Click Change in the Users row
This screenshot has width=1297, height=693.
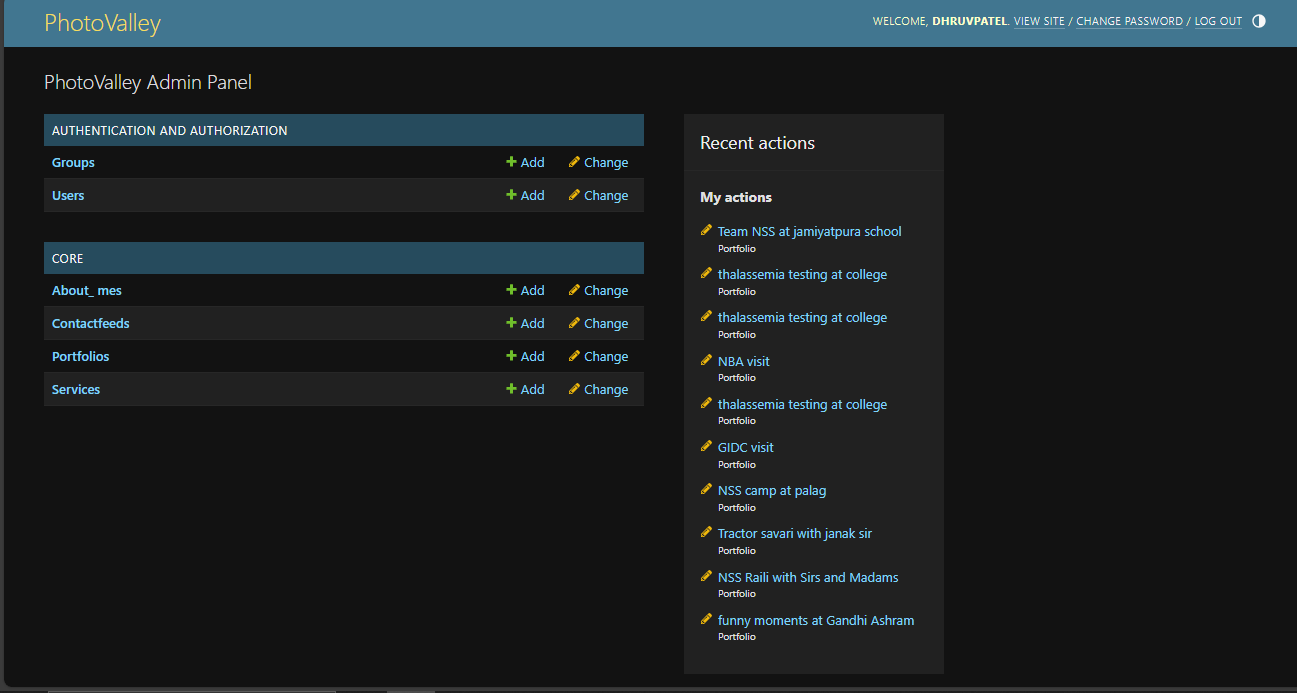click(598, 195)
